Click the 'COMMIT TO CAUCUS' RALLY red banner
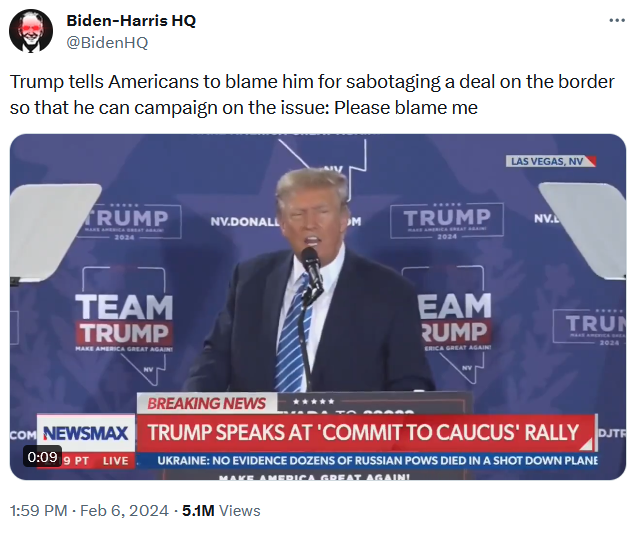 365,433
